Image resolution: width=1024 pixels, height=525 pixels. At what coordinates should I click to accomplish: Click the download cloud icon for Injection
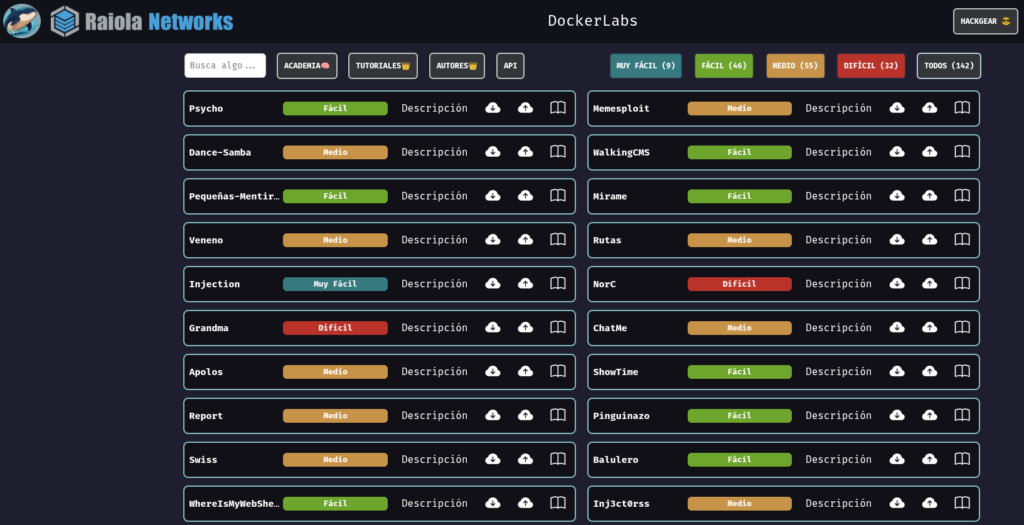[493, 283]
